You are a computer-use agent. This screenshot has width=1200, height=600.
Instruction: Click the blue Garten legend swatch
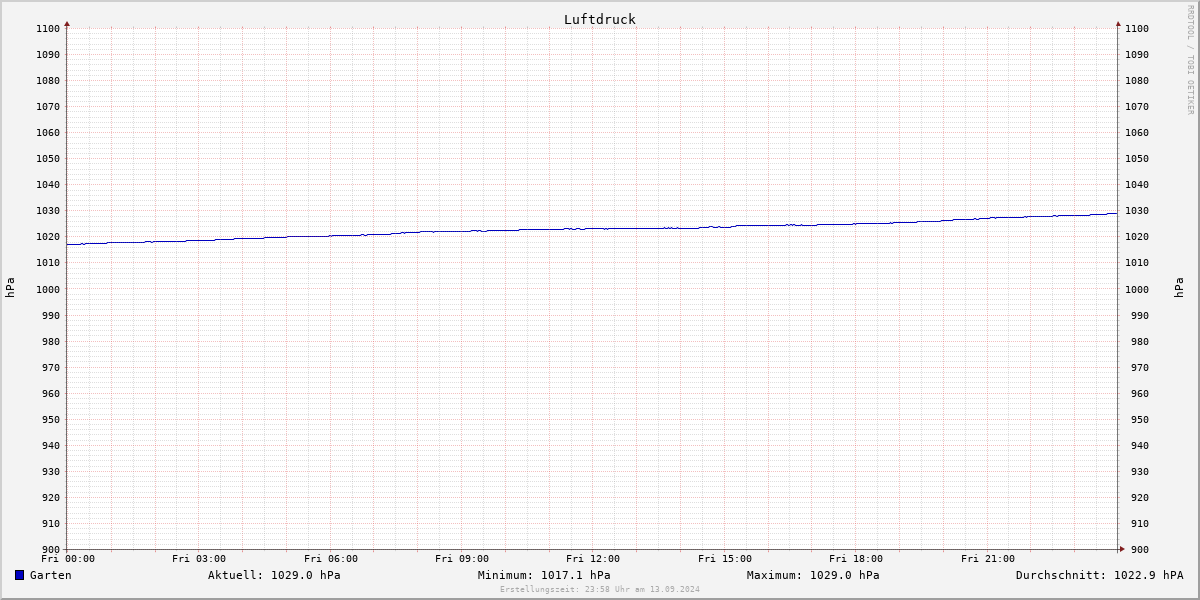coord(19,575)
